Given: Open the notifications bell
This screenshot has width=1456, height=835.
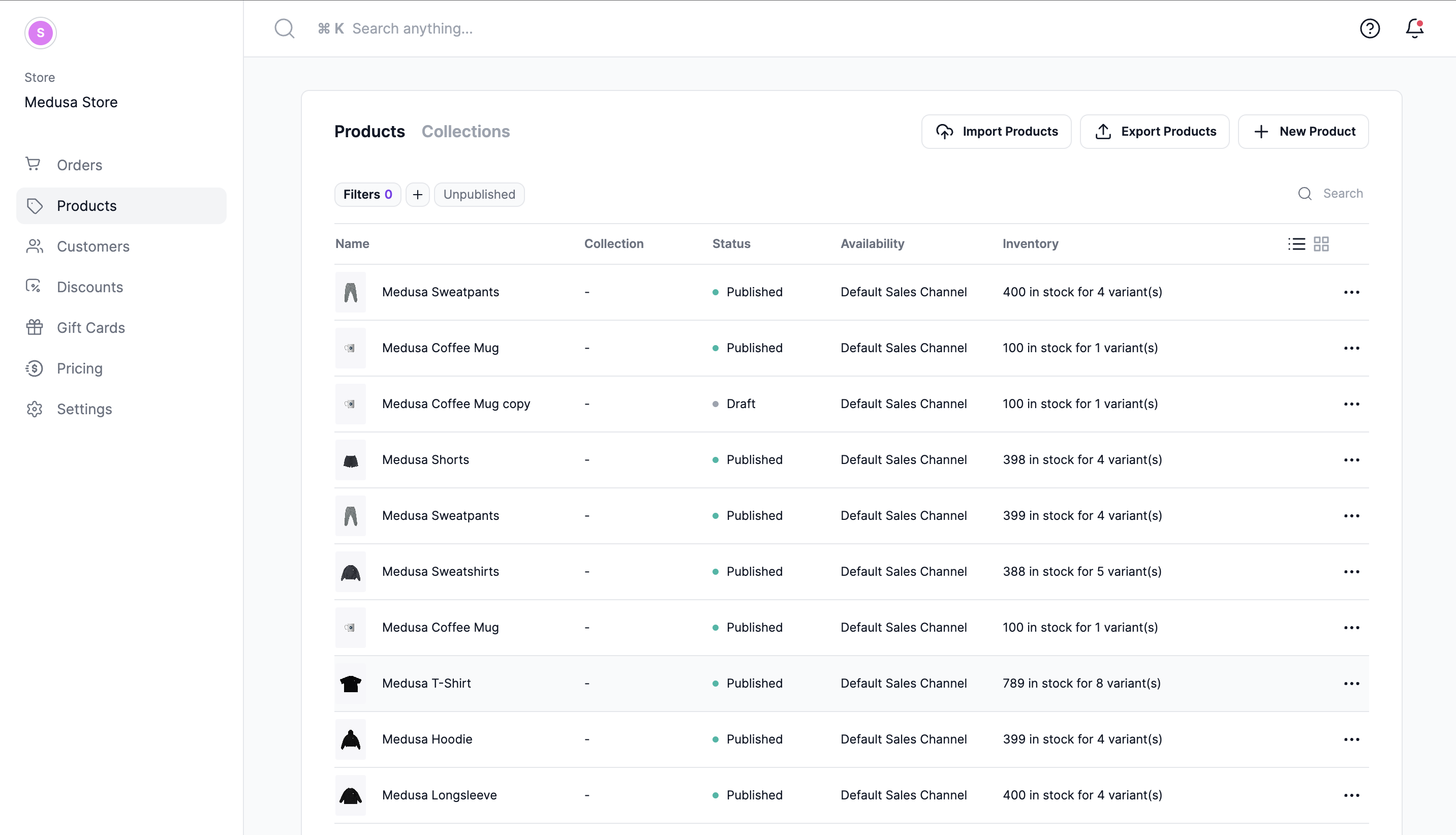Looking at the screenshot, I should coord(1414,28).
